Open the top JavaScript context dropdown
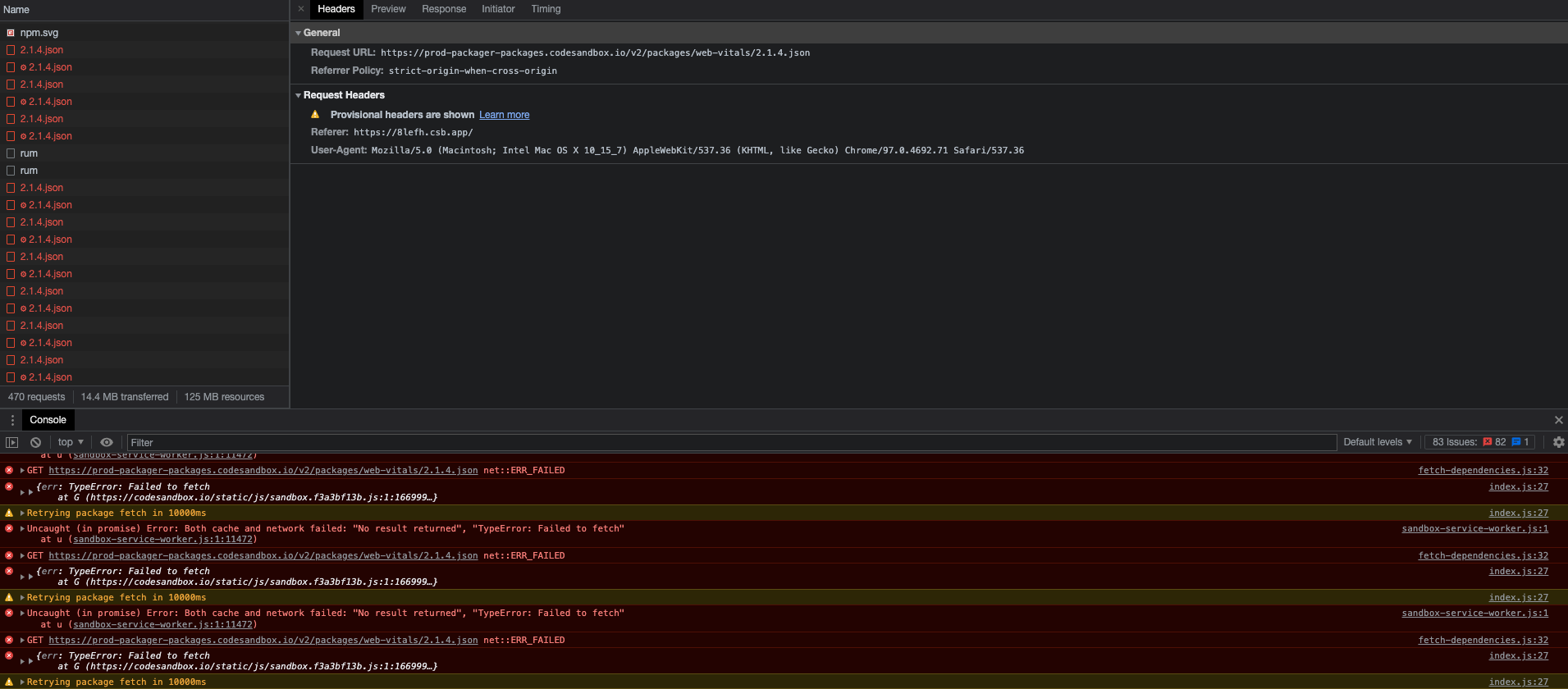 pos(71,442)
